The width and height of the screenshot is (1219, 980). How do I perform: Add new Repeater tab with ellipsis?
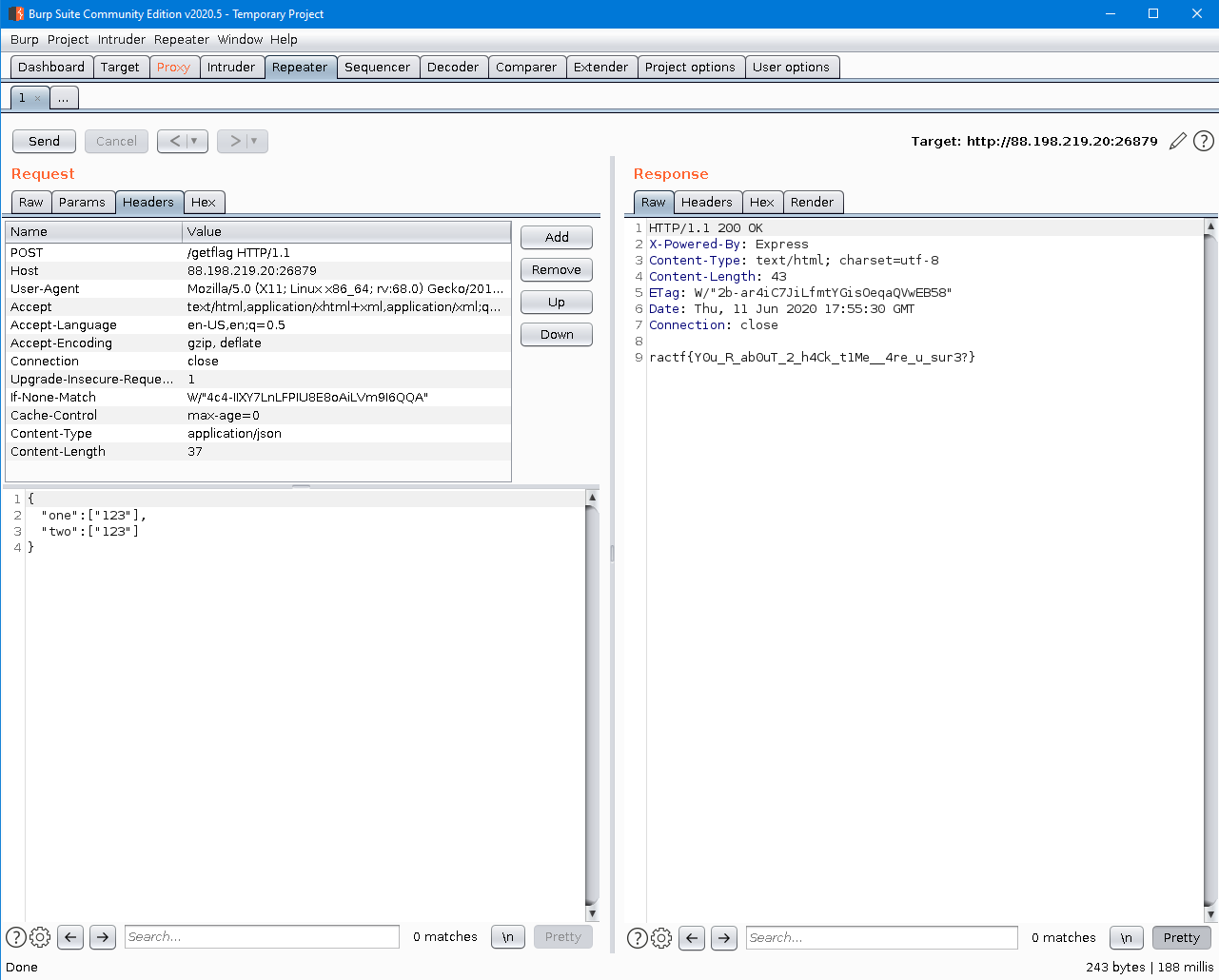click(x=63, y=98)
